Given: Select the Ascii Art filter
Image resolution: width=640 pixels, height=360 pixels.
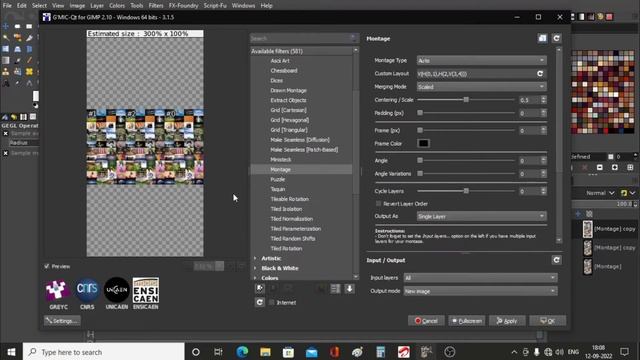Looking at the screenshot, I should (280, 61).
